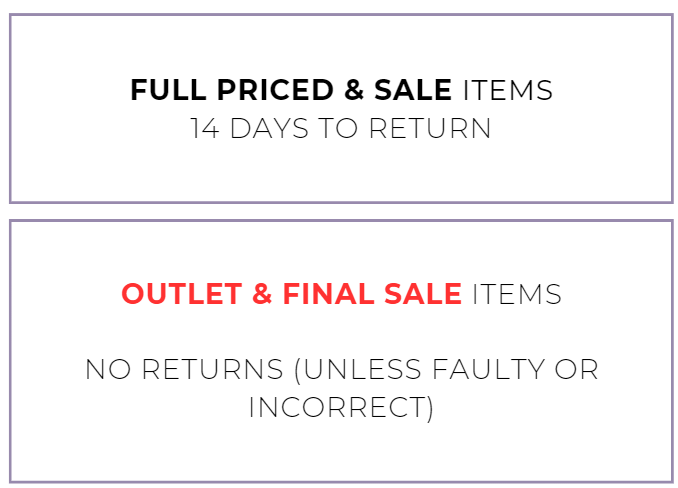The width and height of the screenshot is (678, 488).
Task: Click the red word OUTLET
Action: coord(182,294)
